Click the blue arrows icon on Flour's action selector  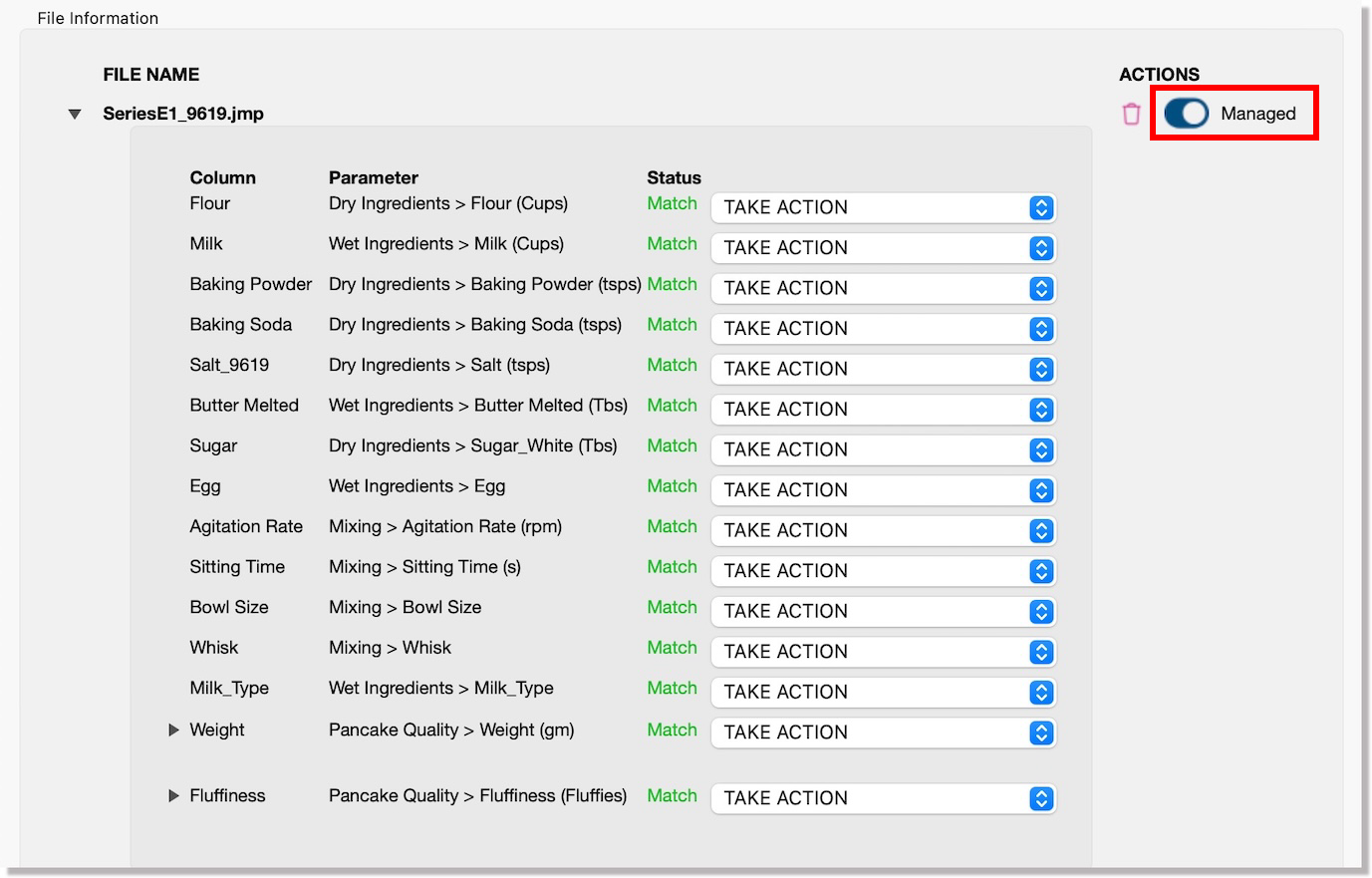(x=1040, y=207)
